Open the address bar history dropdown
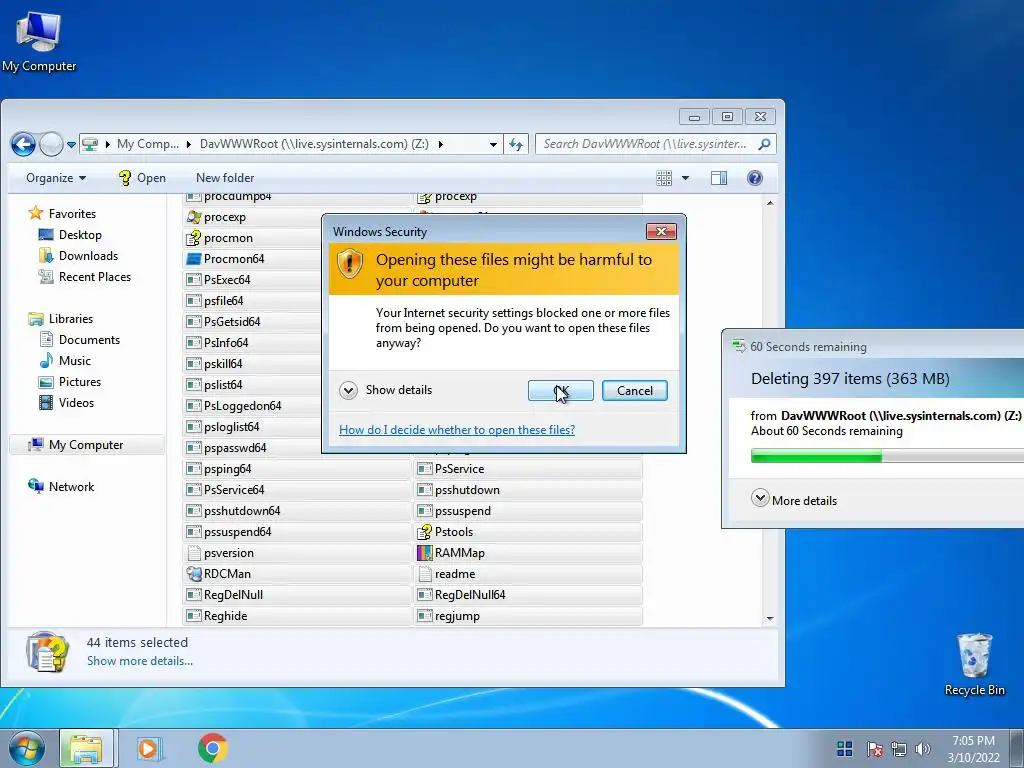 point(493,144)
